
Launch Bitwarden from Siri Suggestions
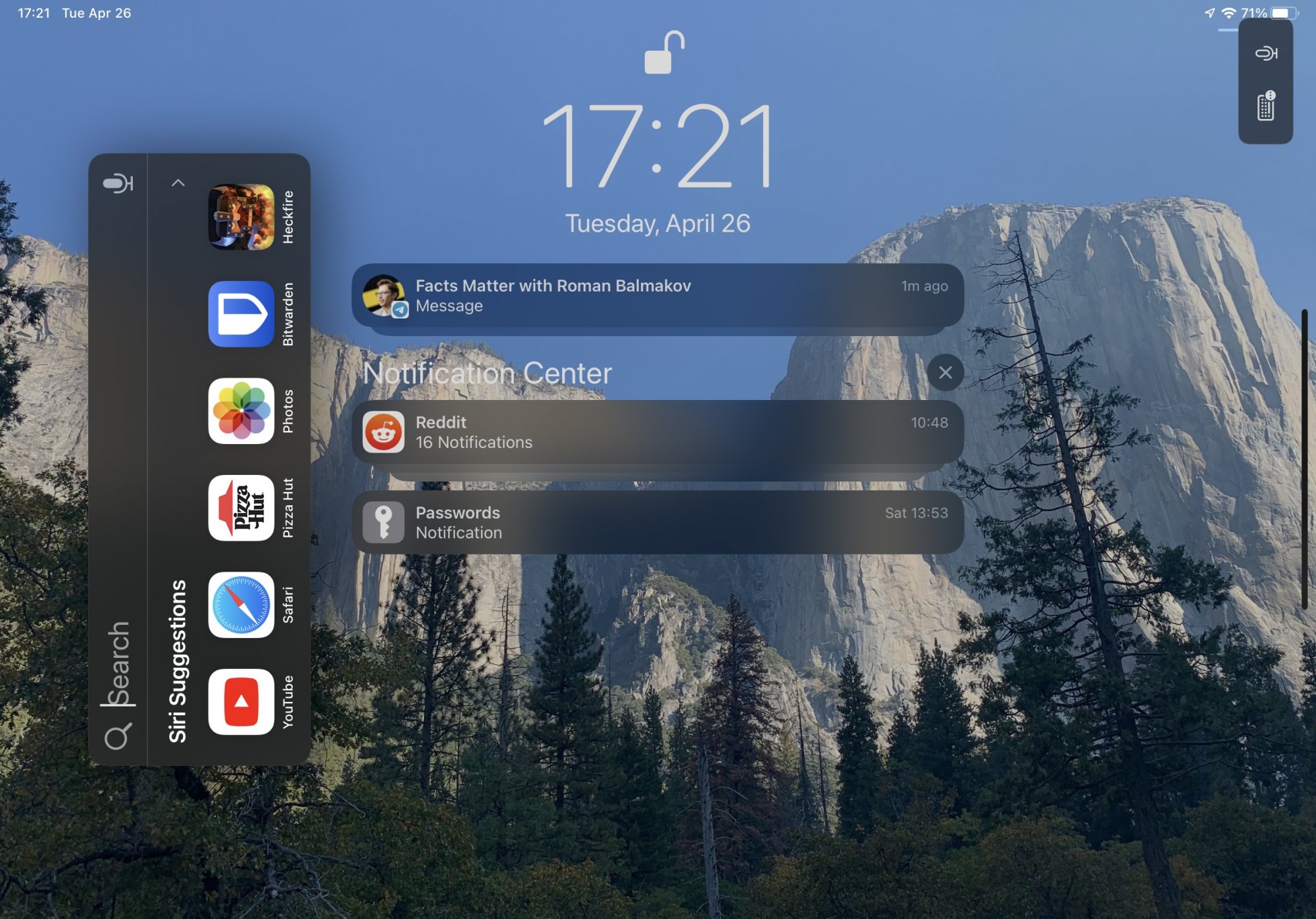coord(241,314)
